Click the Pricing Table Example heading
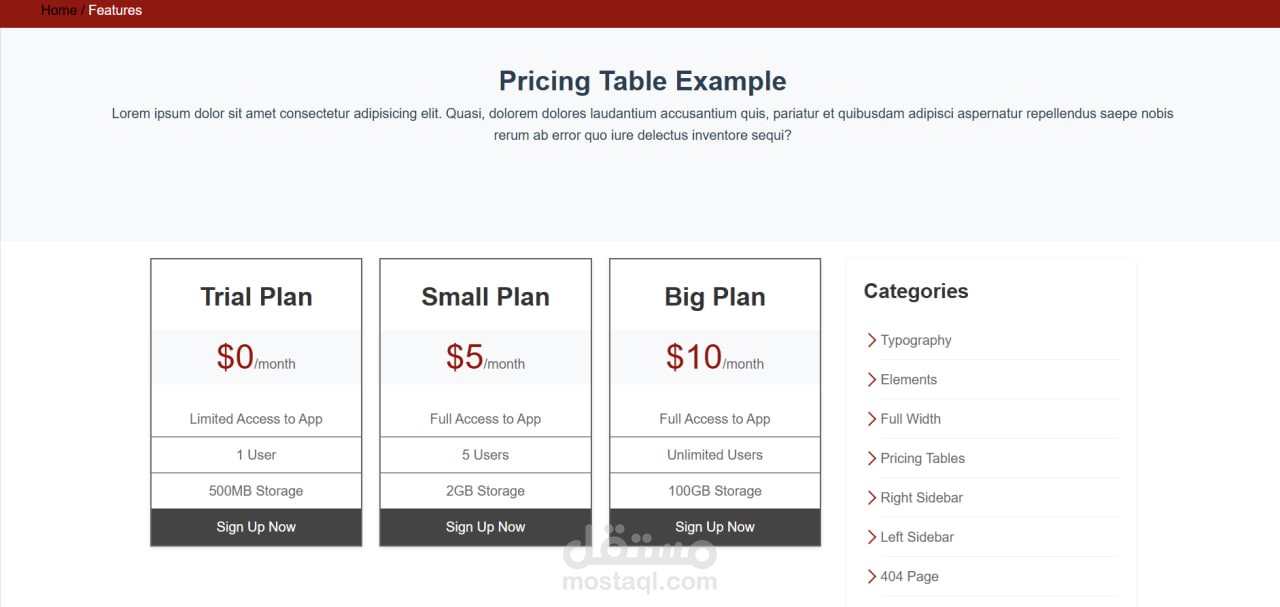The width and height of the screenshot is (1280, 607). tap(643, 81)
